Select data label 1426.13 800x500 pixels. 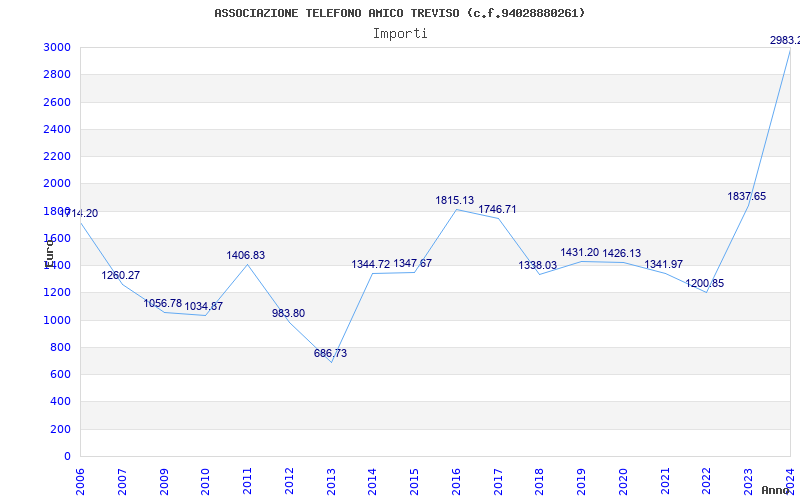[621, 253]
